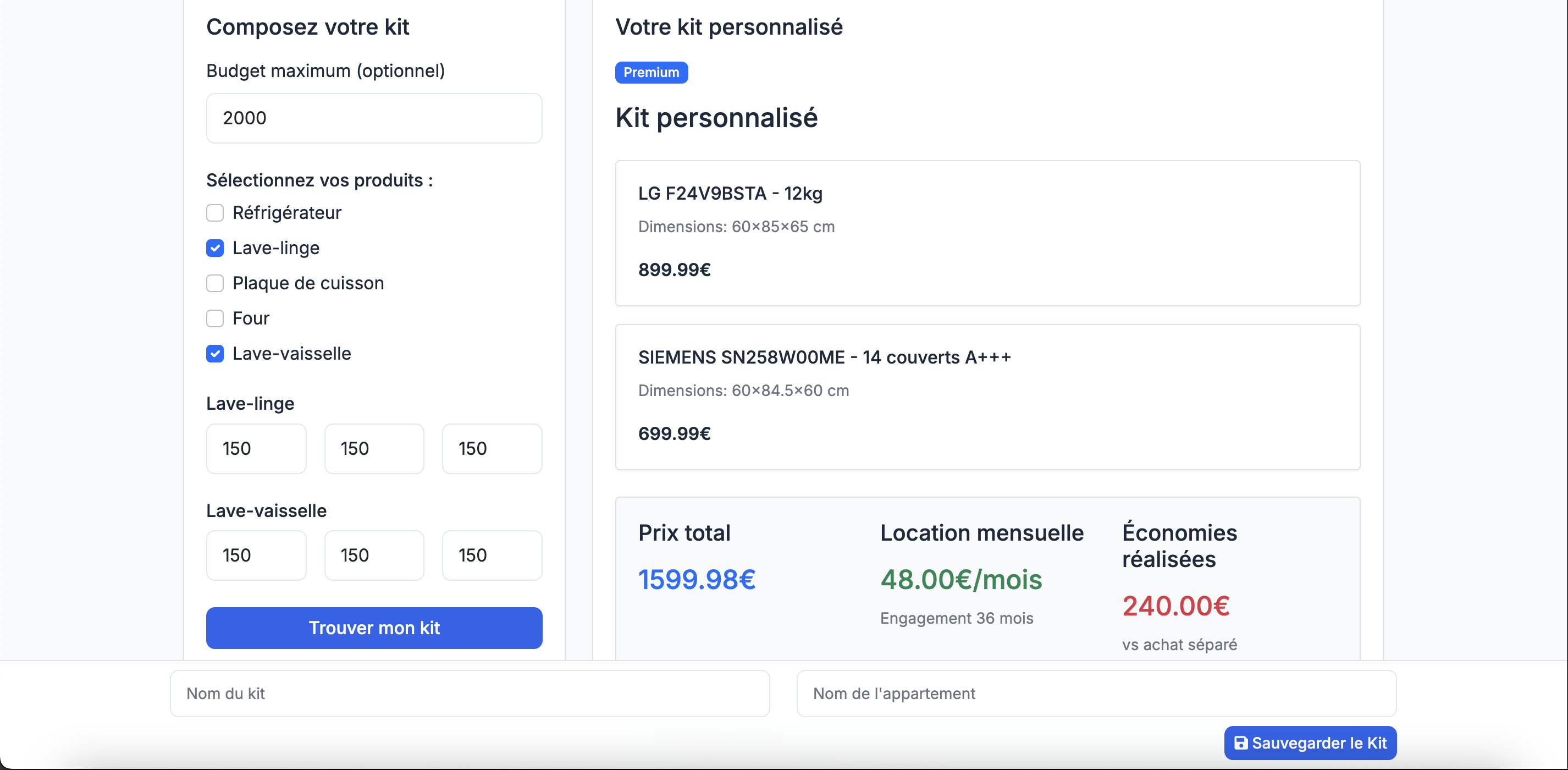Click the save icon on Sauvegarder button
This screenshot has width=1568, height=770.
click(1240, 743)
